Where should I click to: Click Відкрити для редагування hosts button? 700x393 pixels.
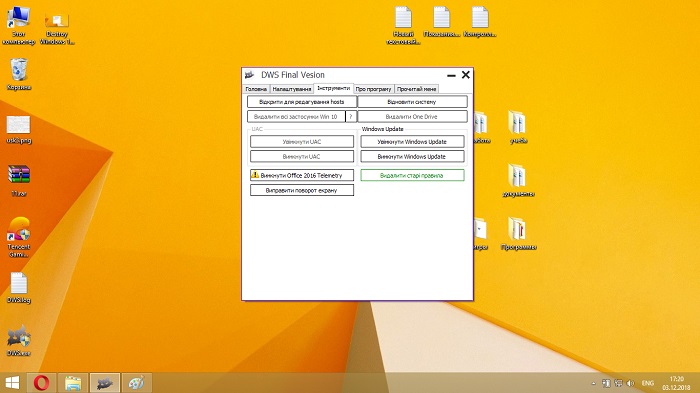click(x=302, y=102)
